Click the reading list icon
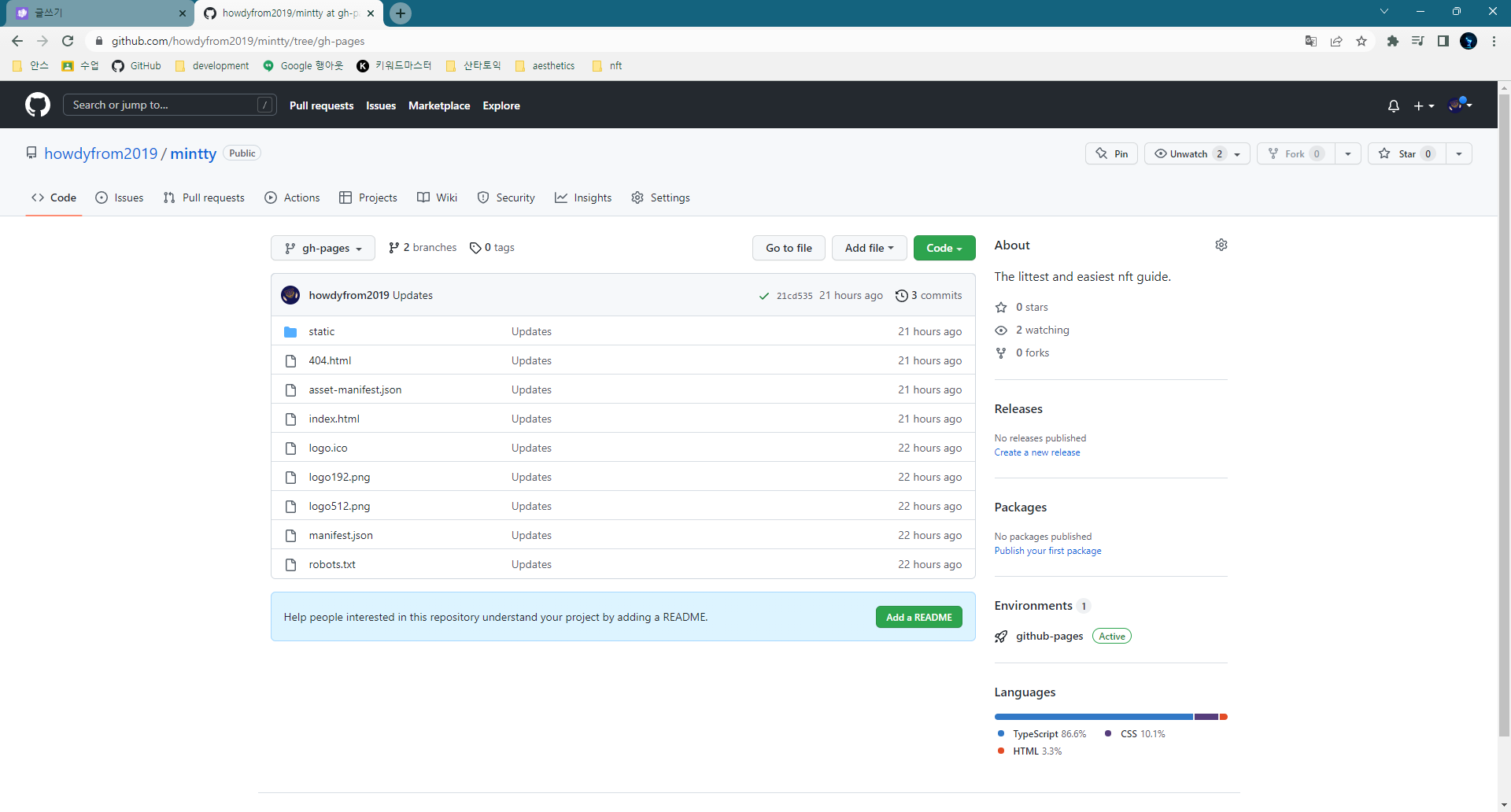Image resolution: width=1511 pixels, height=812 pixels. tap(1418, 41)
